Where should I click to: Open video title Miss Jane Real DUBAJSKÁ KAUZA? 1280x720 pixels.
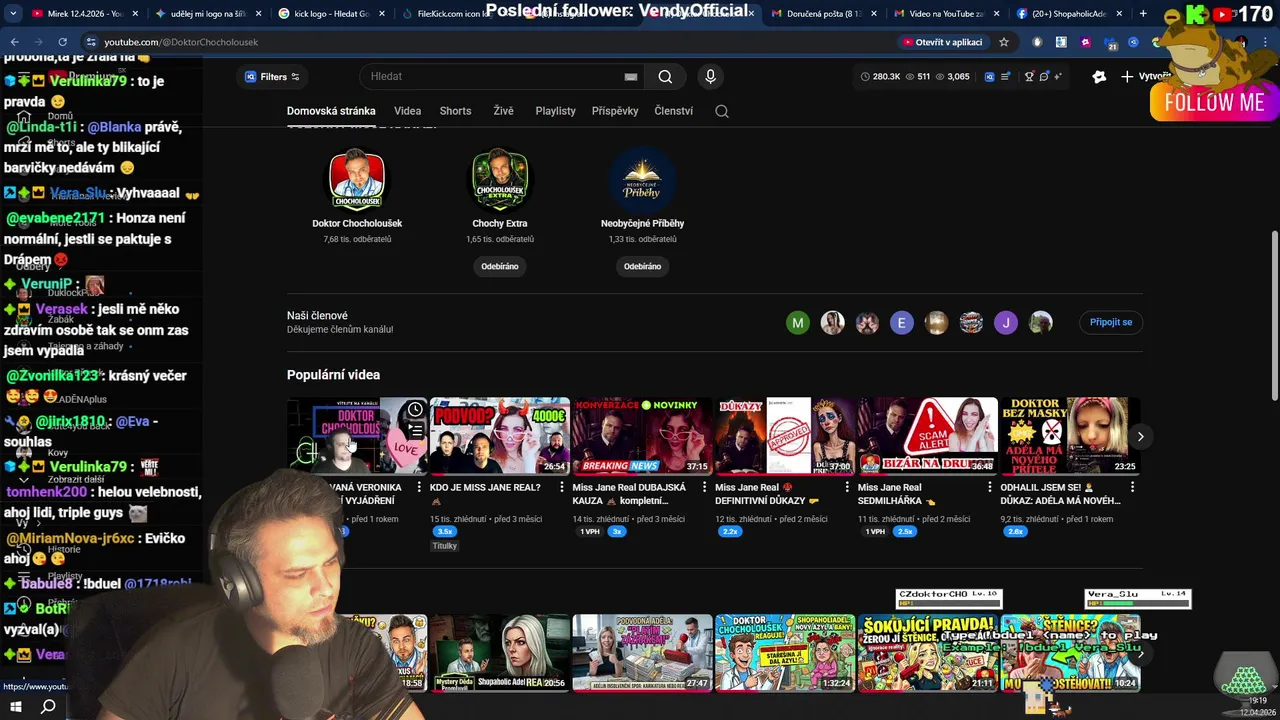629,494
